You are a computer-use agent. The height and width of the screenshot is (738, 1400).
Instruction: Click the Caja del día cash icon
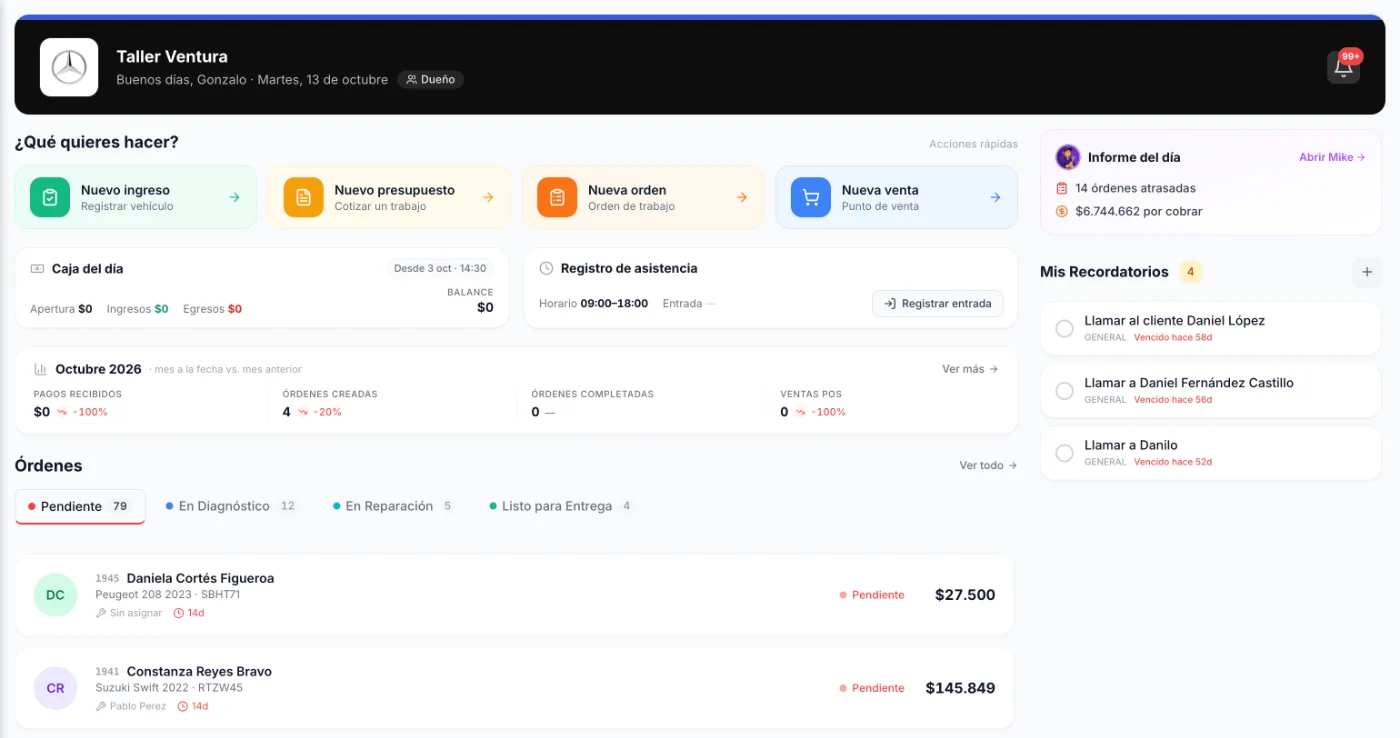(37, 269)
